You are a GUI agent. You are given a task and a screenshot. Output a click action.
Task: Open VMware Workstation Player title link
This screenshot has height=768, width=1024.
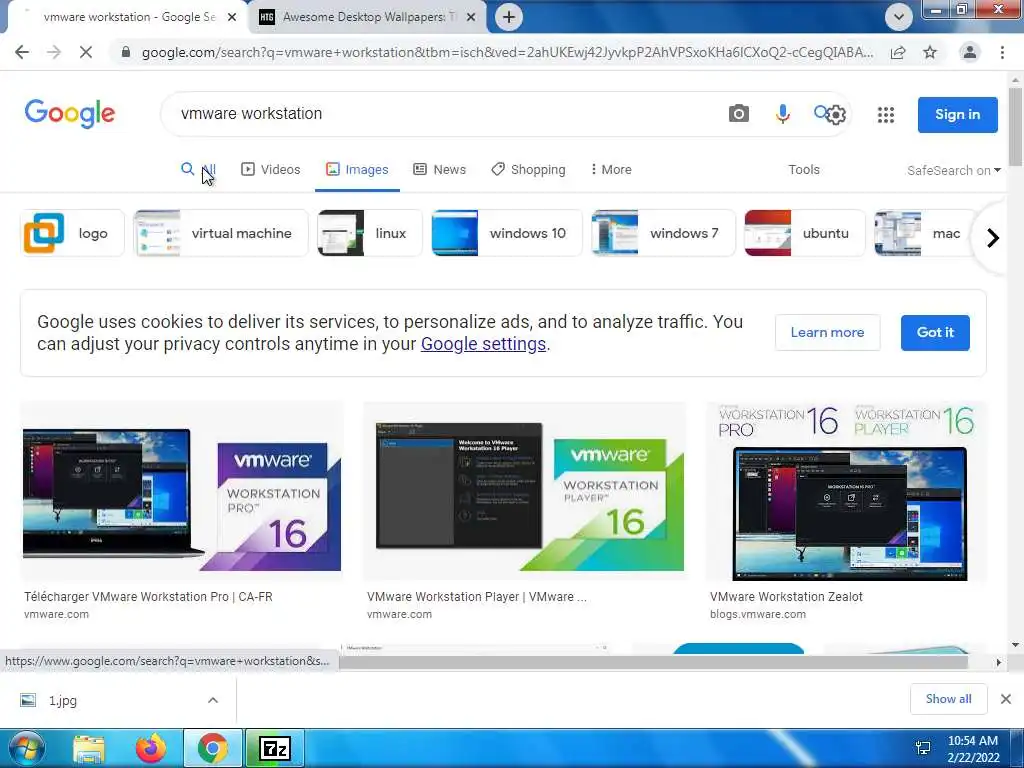point(477,597)
